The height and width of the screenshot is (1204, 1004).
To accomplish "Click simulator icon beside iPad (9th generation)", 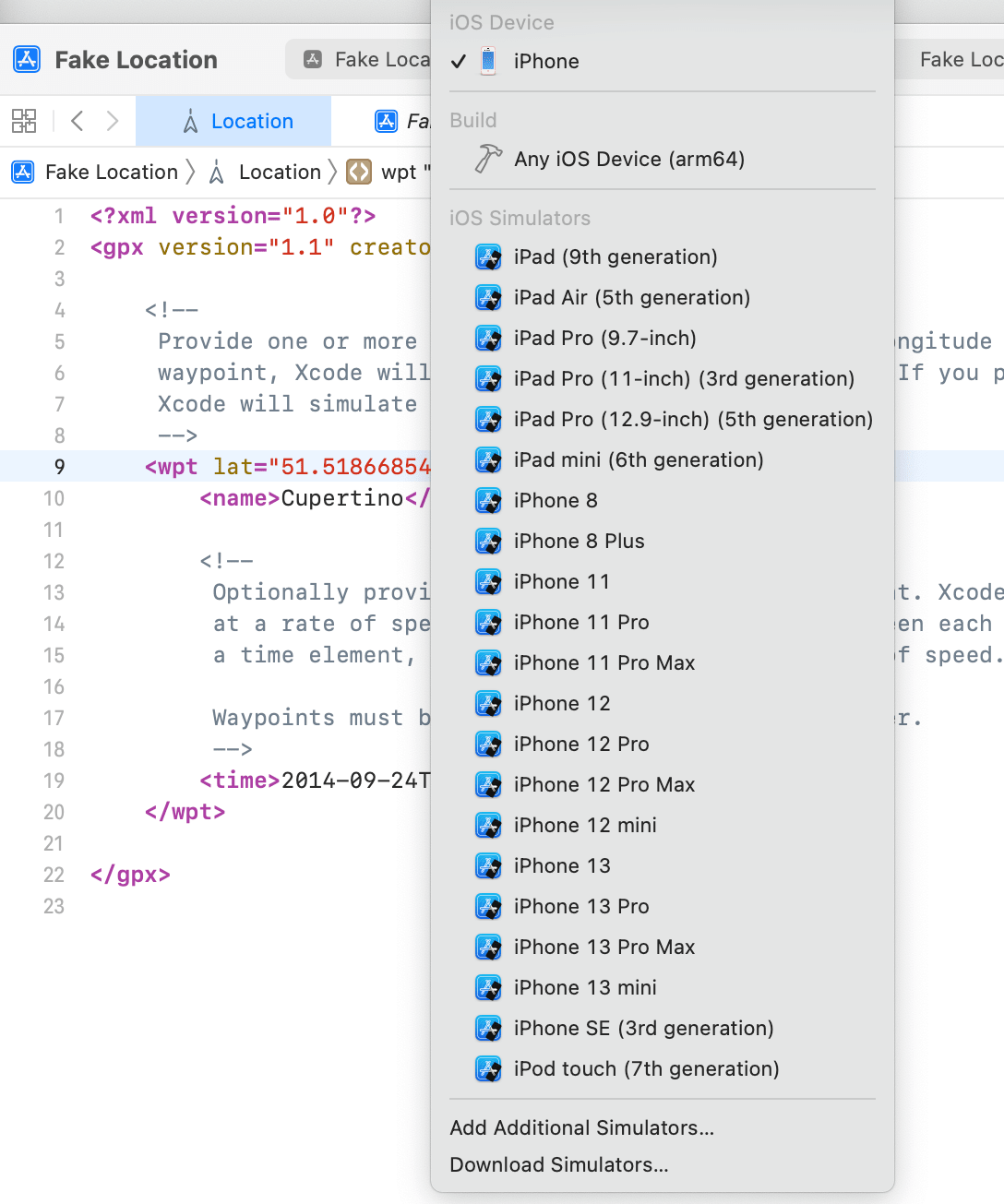I will pyautogui.click(x=488, y=256).
